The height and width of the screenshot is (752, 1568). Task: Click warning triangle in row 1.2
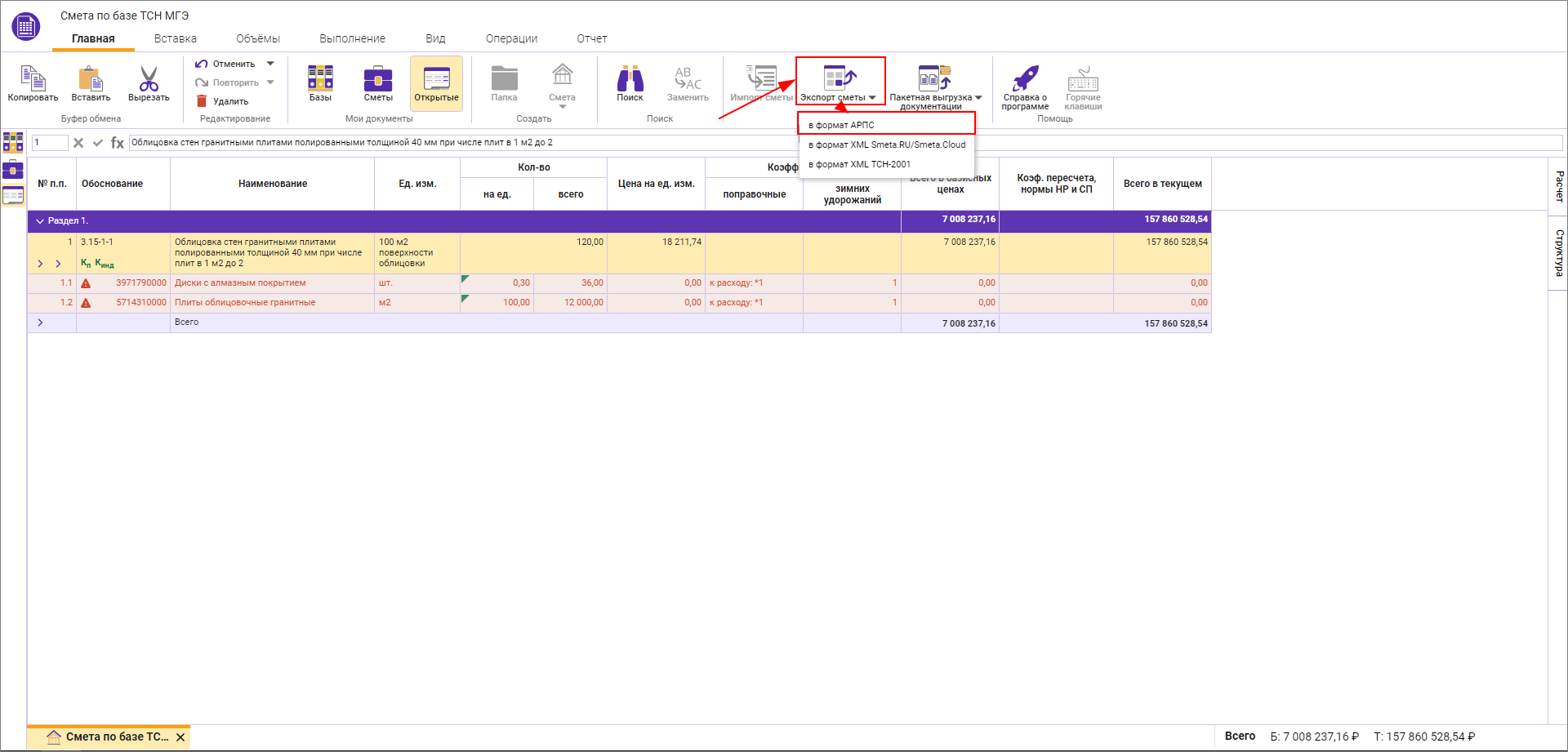point(86,303)
